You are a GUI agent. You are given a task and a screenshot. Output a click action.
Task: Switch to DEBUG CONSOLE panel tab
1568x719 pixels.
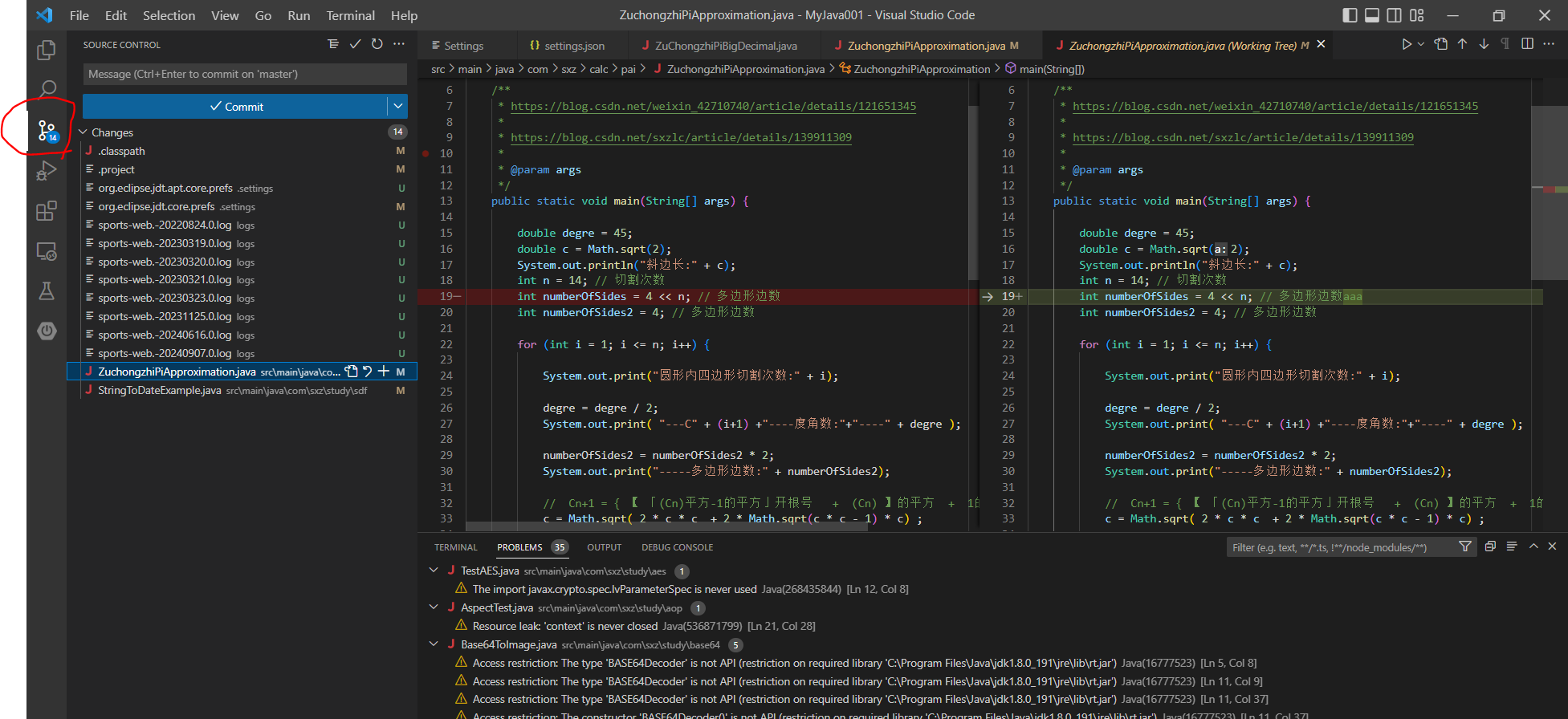pyautogui.click(x=677, y=547)
